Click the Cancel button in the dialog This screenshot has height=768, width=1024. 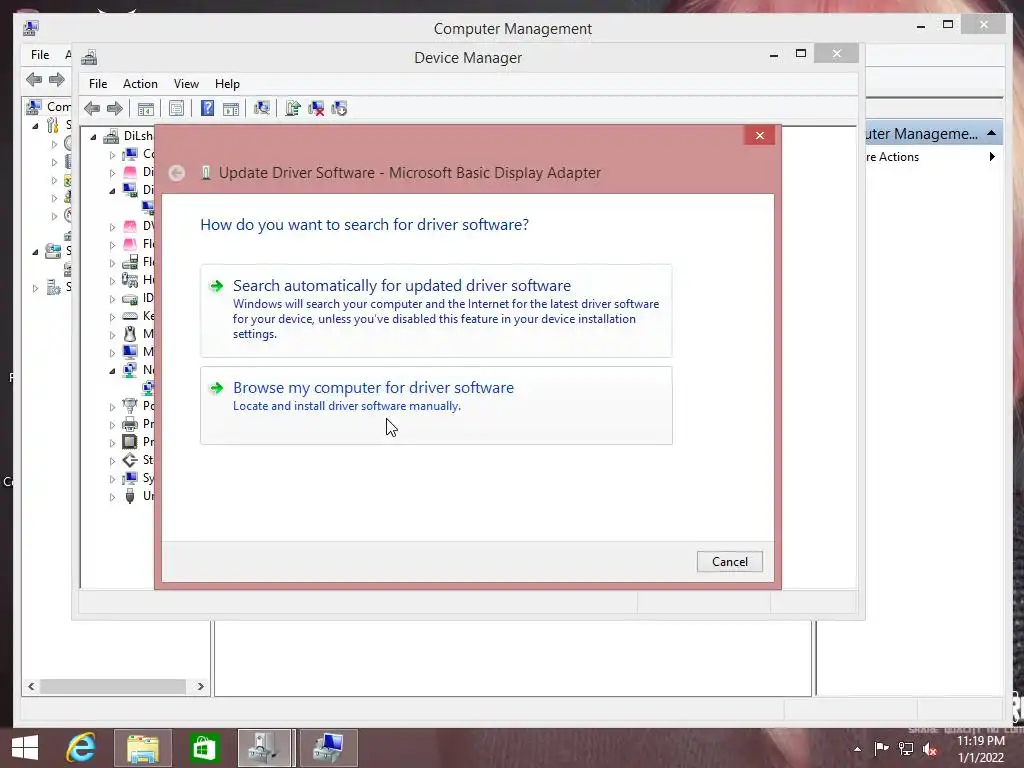tap(729, 562)
